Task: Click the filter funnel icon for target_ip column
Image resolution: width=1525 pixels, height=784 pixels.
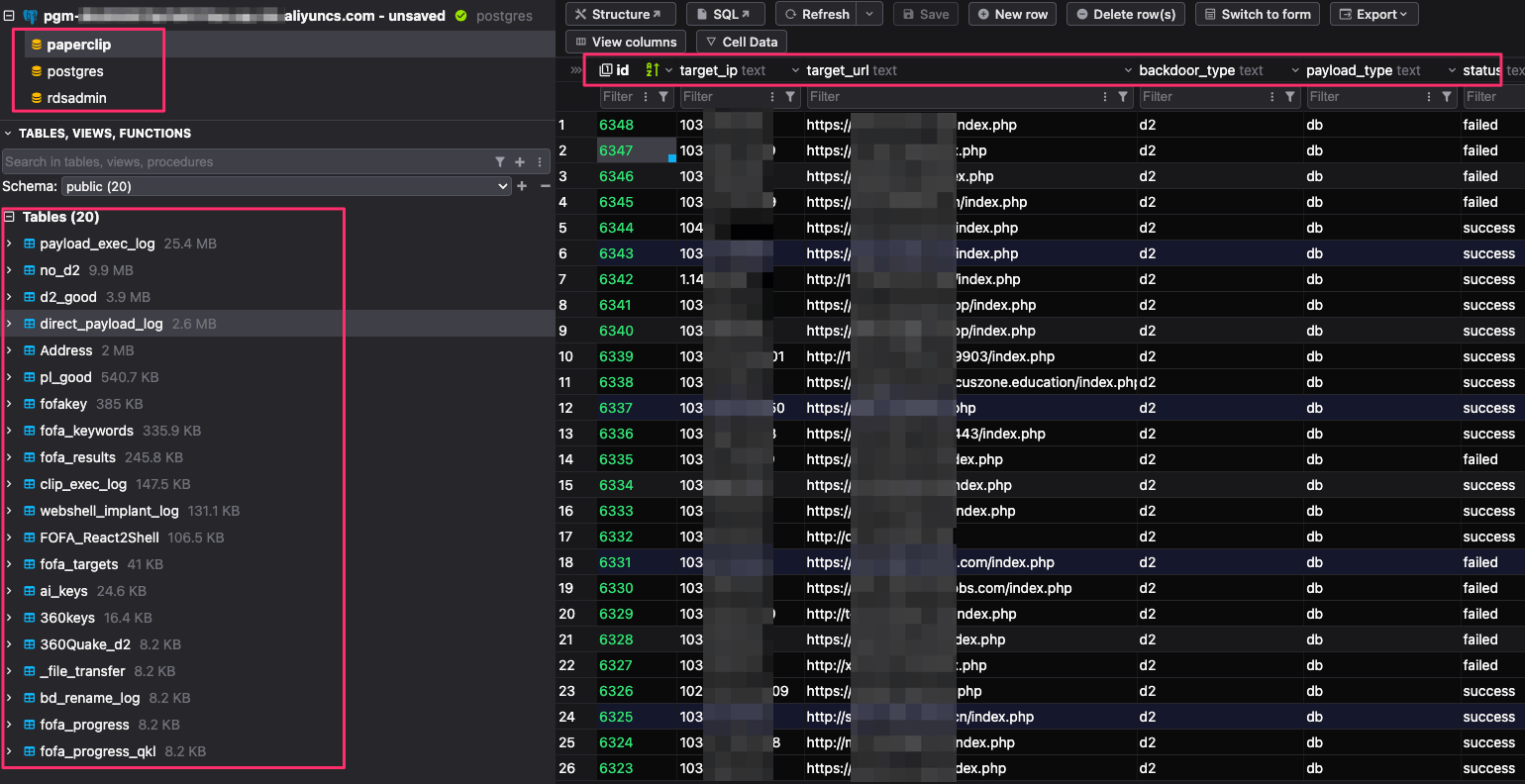Action: pyautogui.click(x=790, y=97)
